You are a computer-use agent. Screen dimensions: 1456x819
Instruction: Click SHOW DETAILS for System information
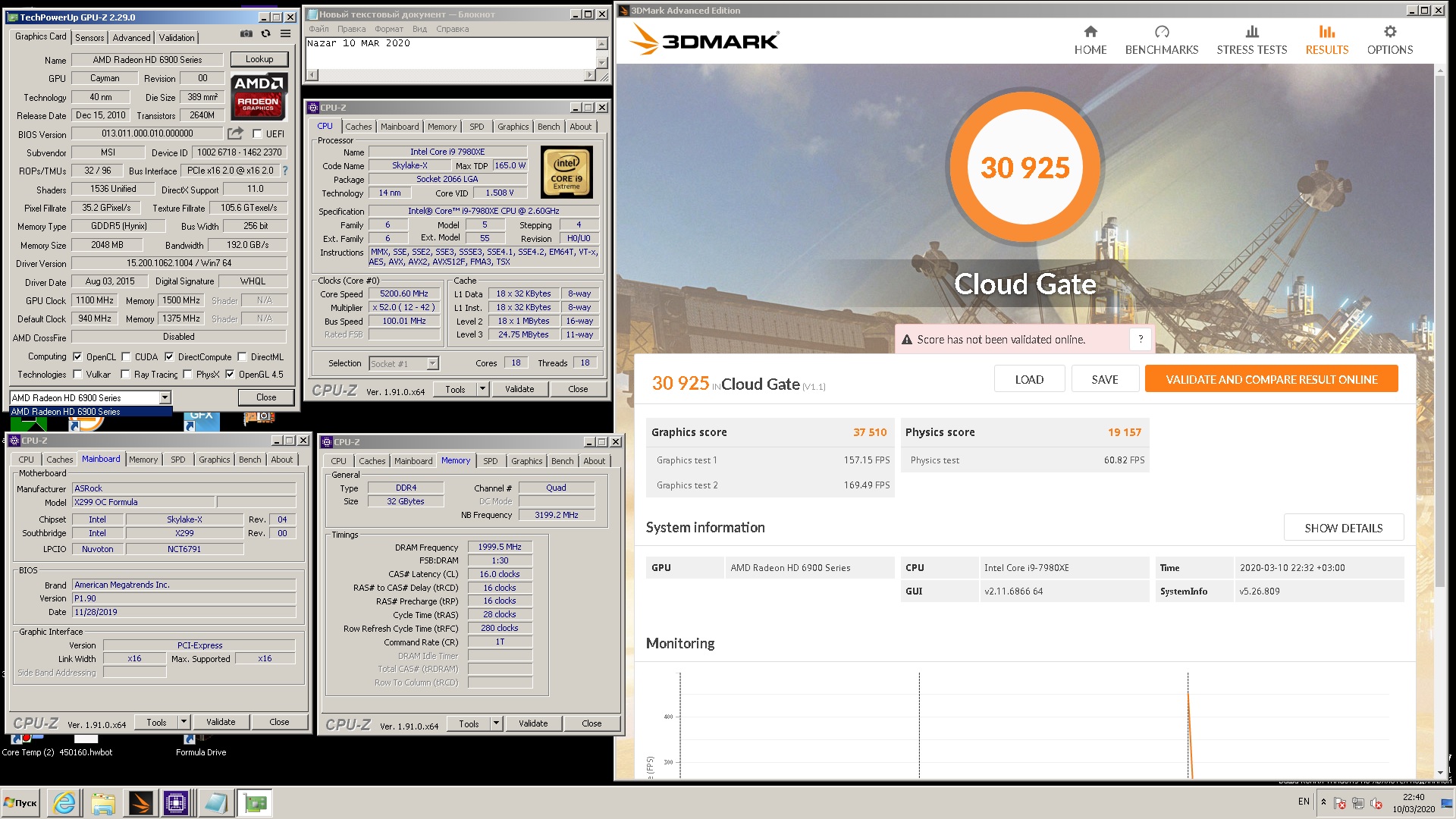coord(1343,528)
